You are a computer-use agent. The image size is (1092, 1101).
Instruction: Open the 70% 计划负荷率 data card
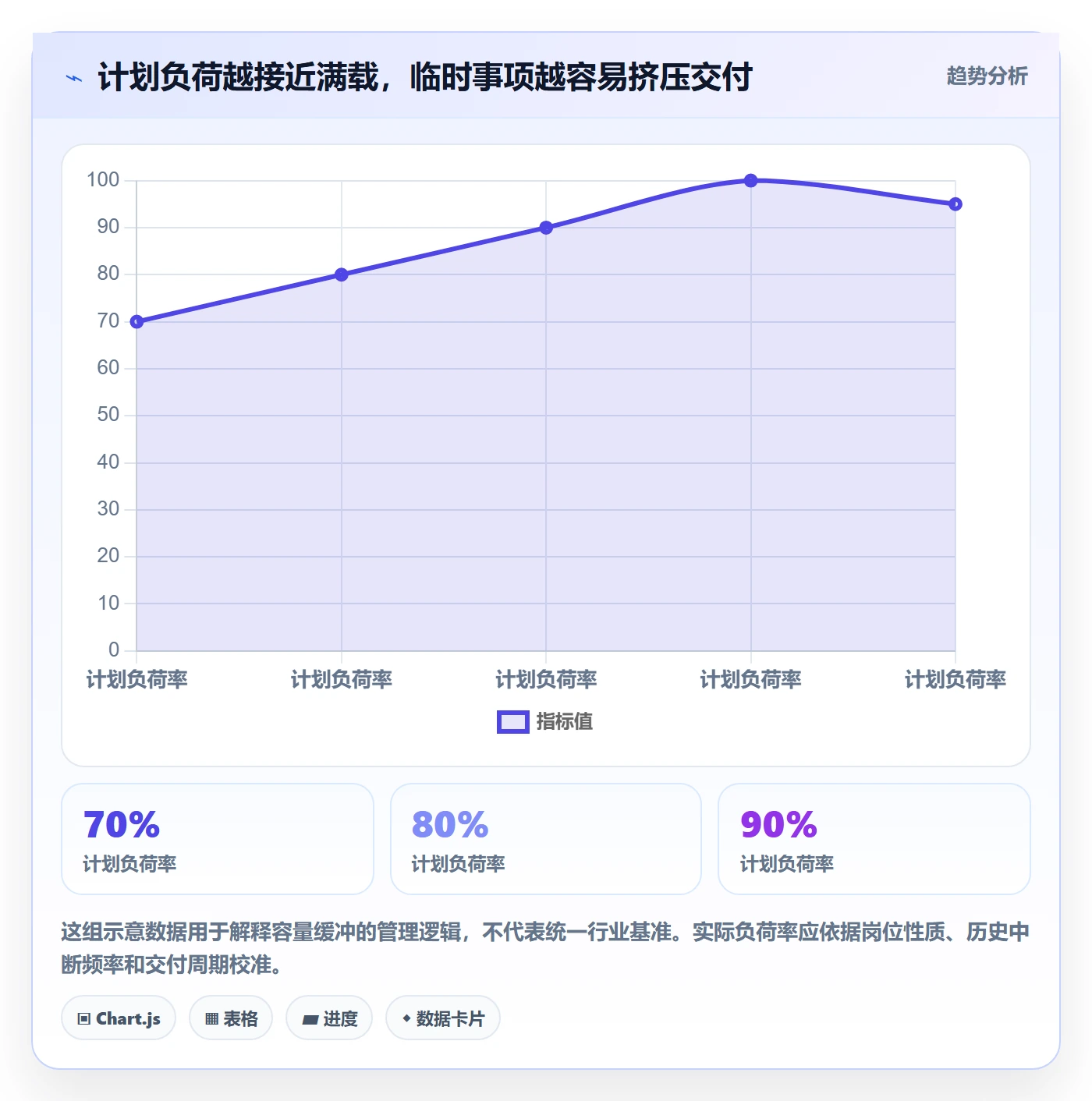(218, 839)
